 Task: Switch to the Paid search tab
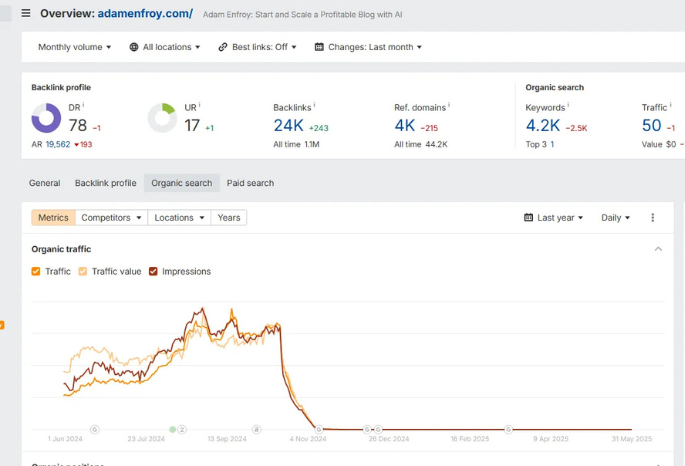coord(250,183)
